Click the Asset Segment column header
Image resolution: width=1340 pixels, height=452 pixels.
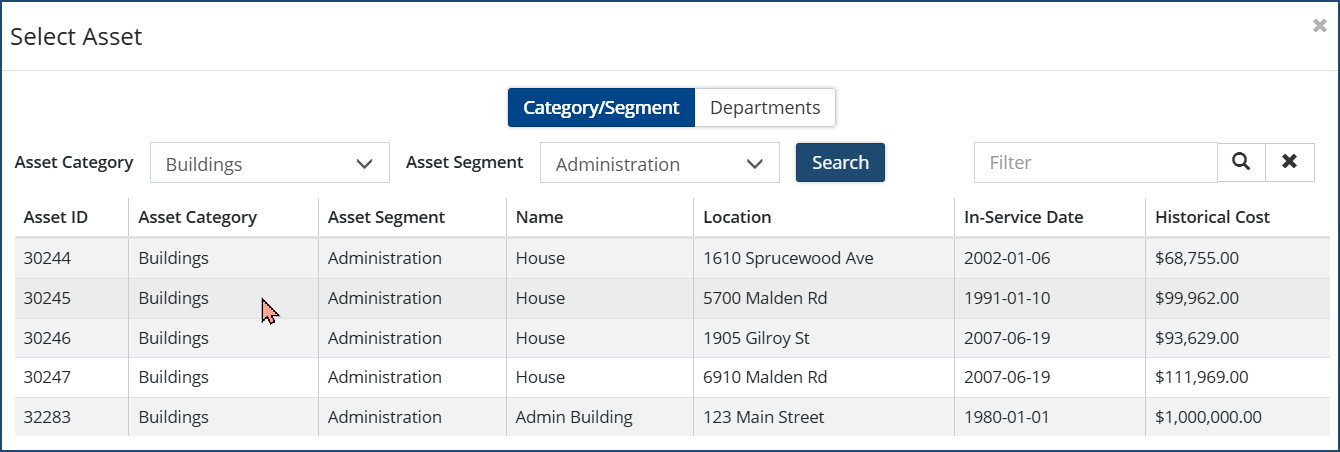click(x=386, y=217)
